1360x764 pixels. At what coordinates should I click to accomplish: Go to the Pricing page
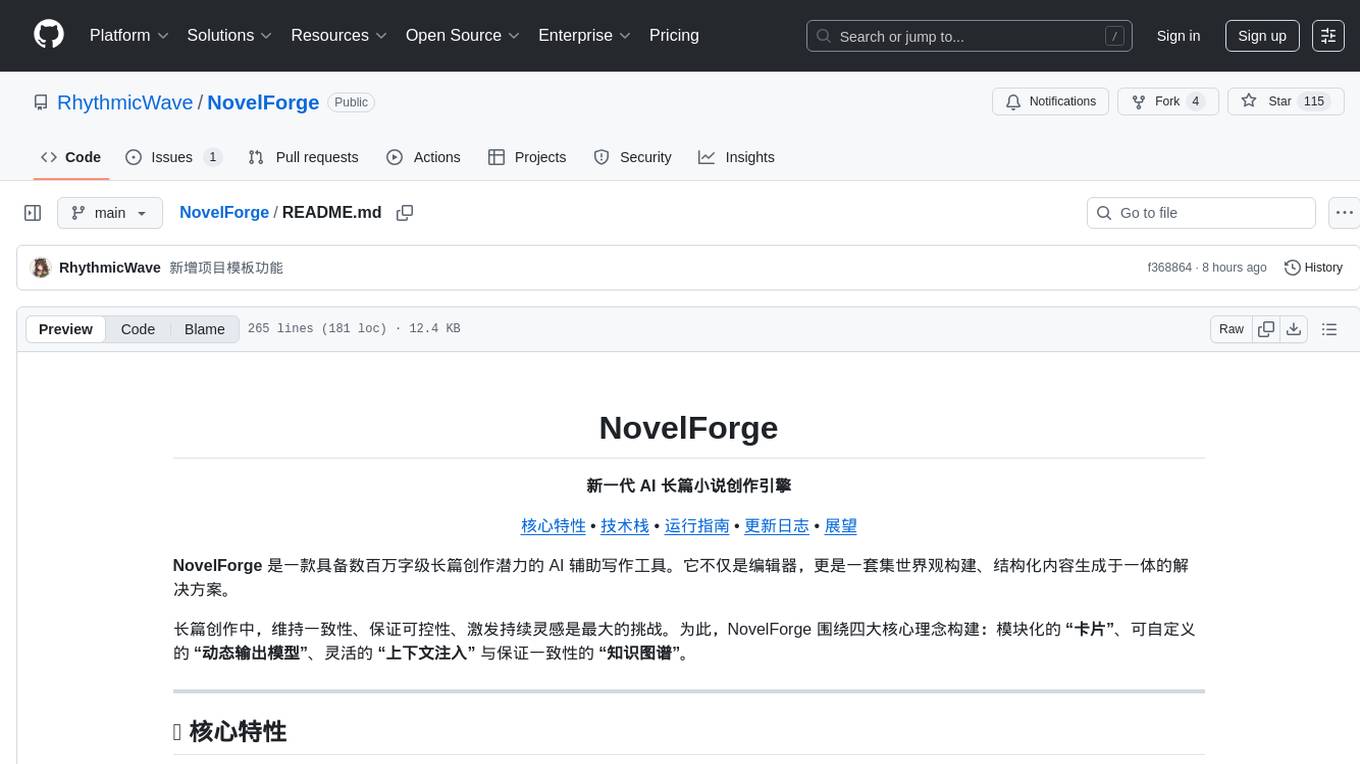674,35
